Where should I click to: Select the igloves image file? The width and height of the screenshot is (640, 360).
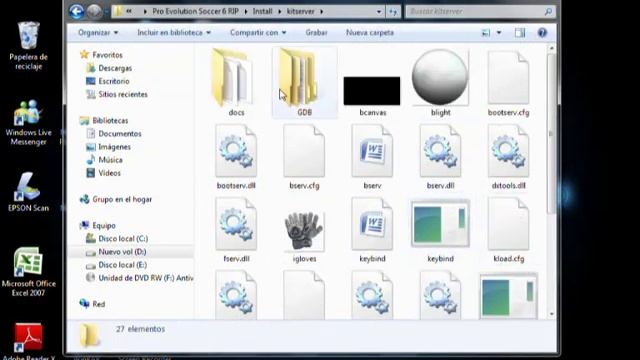(x=304, y=236)
